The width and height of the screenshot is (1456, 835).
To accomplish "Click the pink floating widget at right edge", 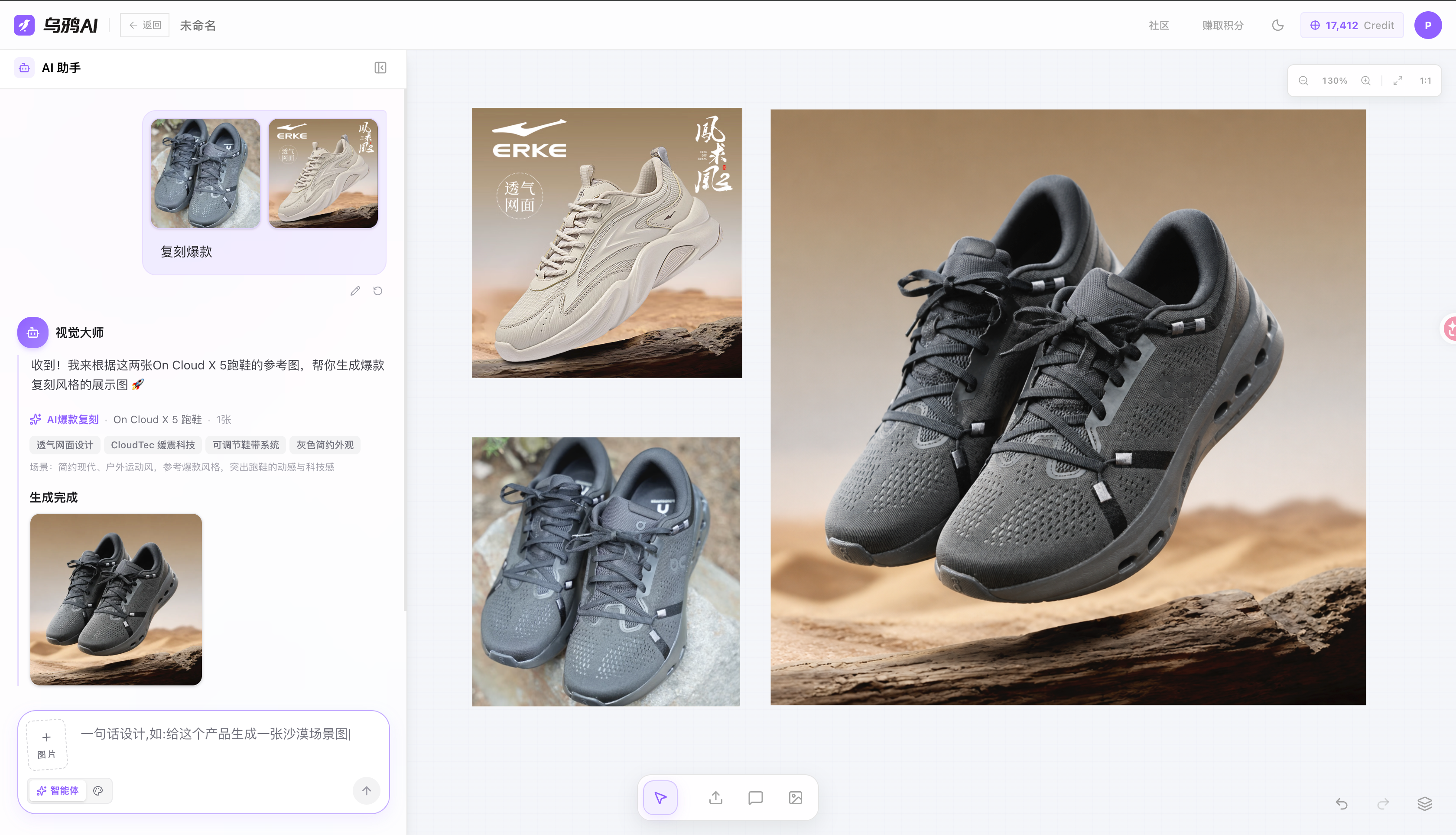I will pyautogui.click(x=1449, y=329).
